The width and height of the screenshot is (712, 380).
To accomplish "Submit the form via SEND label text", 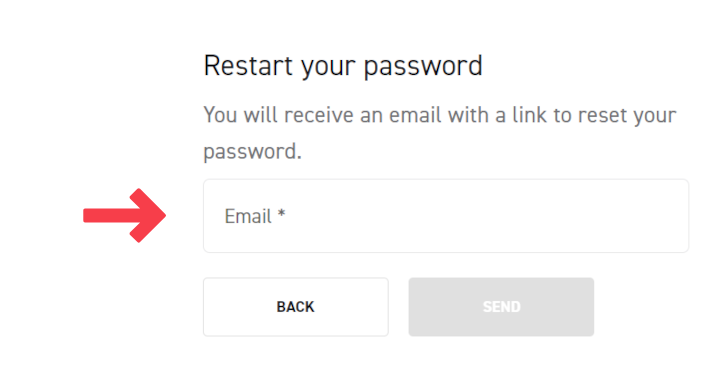I will 501,307.
